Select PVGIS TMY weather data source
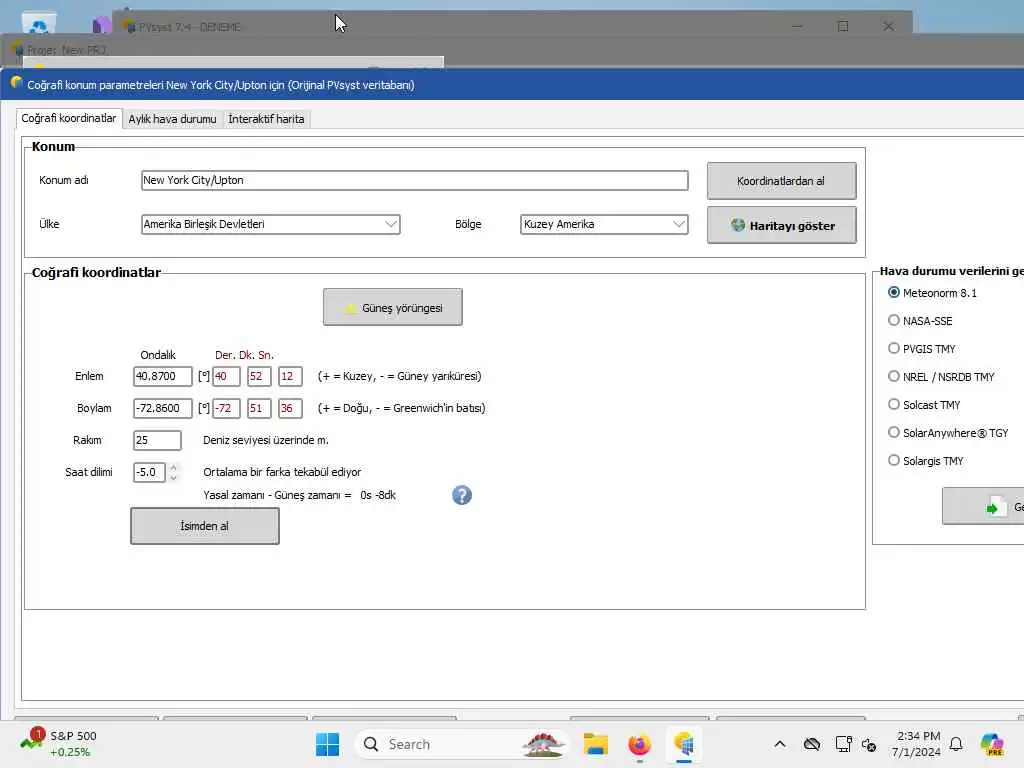Image resolution: width=1024 pixels, height=768 pixels. (x=893, y=348)
